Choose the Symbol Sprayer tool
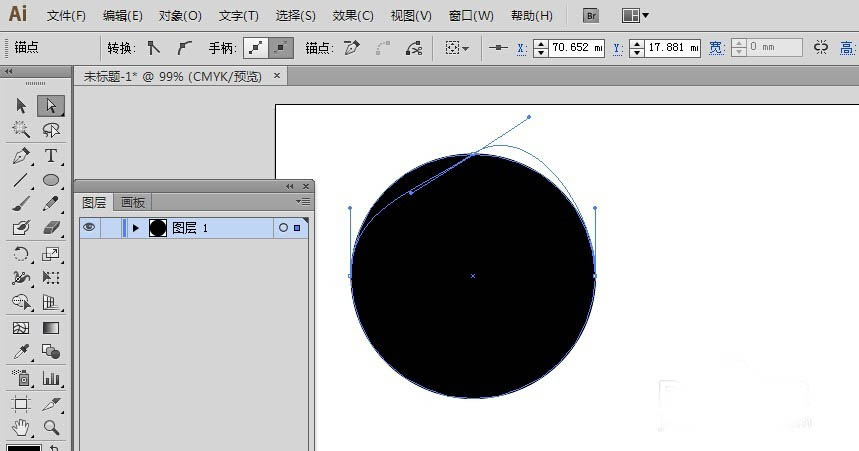Screen dimensions: 859x451 [x=21, y=378]
